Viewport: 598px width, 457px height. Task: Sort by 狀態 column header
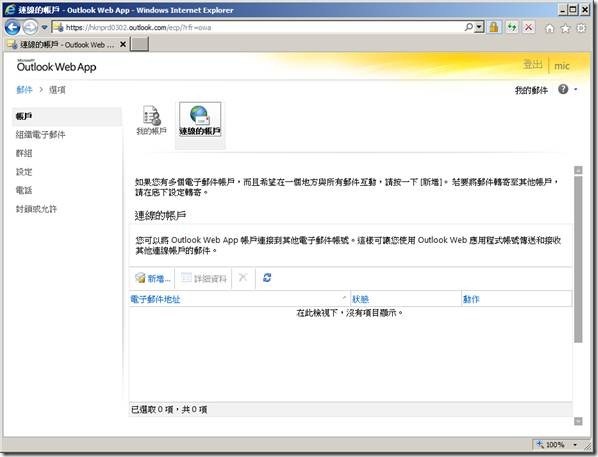406,299
